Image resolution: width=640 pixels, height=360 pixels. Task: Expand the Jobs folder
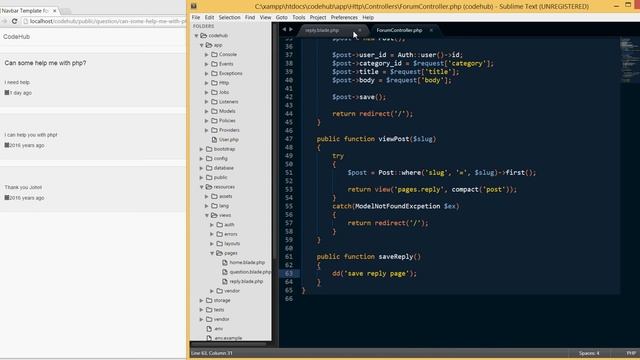pos(207,92)
